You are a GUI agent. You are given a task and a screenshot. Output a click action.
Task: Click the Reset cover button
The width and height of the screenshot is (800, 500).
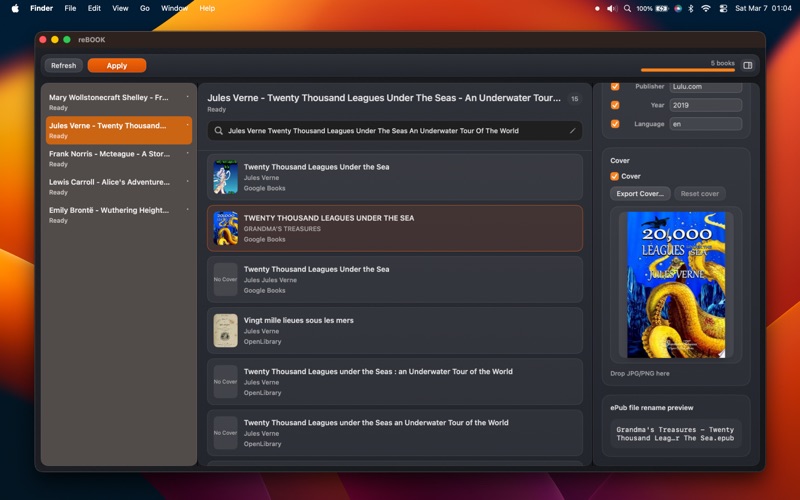pos(699,193)
